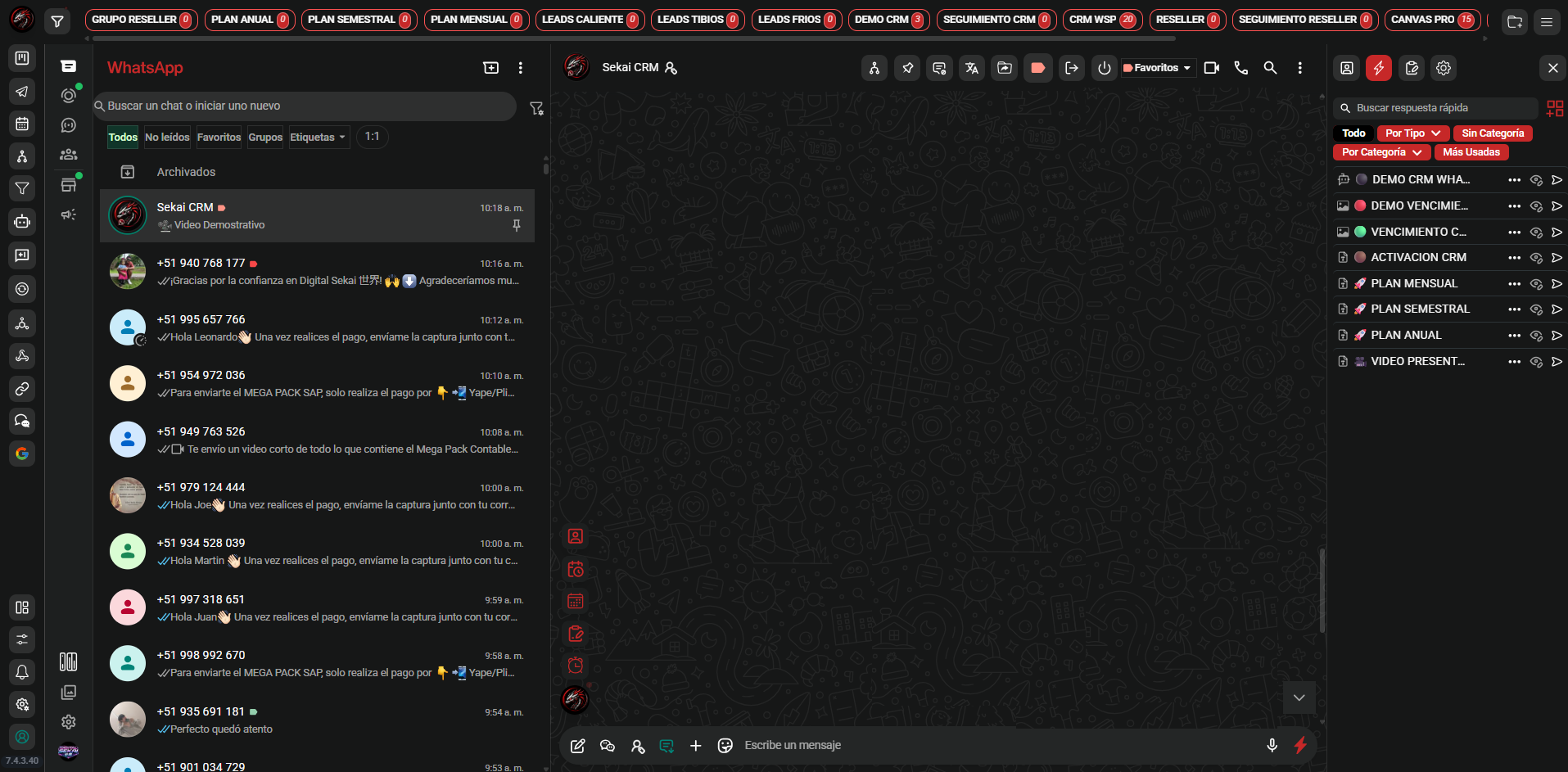The image size is (1568, 772).
Task: Open the webhook icon in left sidebar
Action: pyautogui.click(x=22, y=355)
